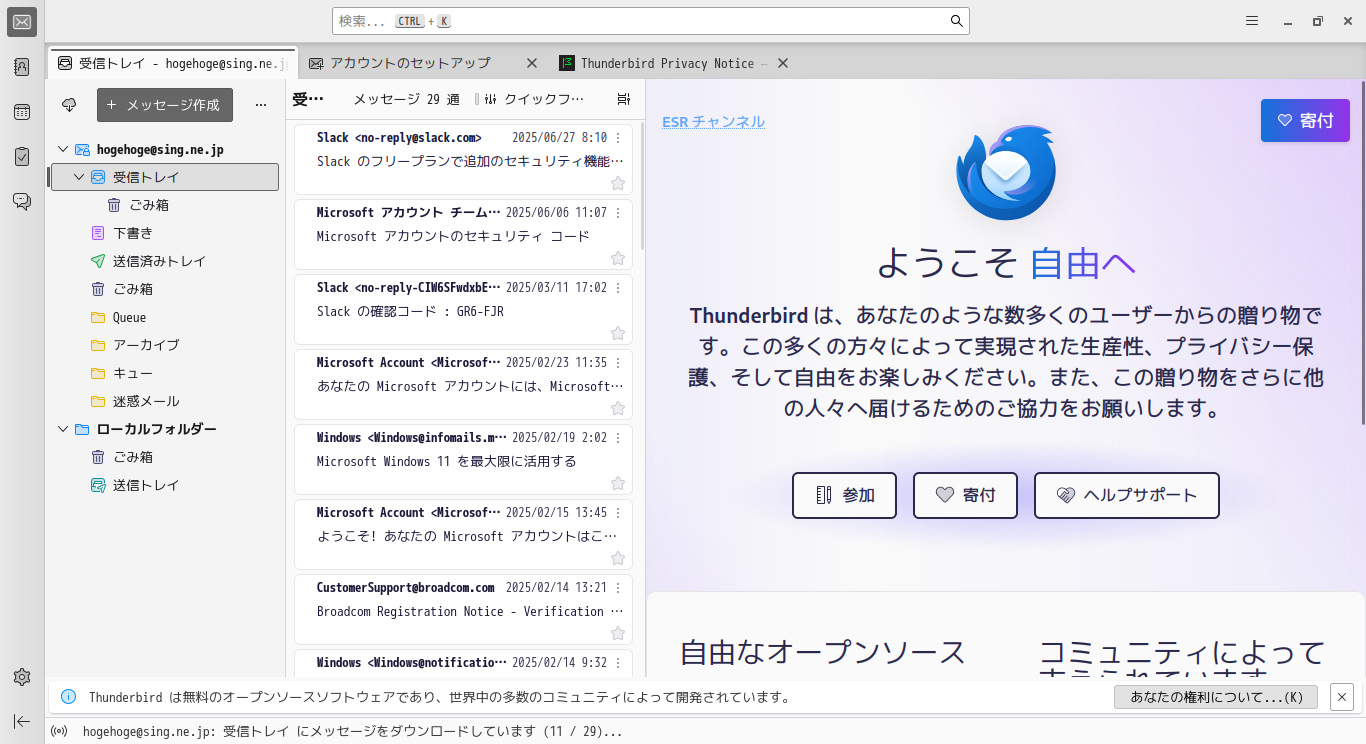Screen dimensions: 1366x744
Task: Click the あなたの権利について...(K) button
Action: [1216, 697]
